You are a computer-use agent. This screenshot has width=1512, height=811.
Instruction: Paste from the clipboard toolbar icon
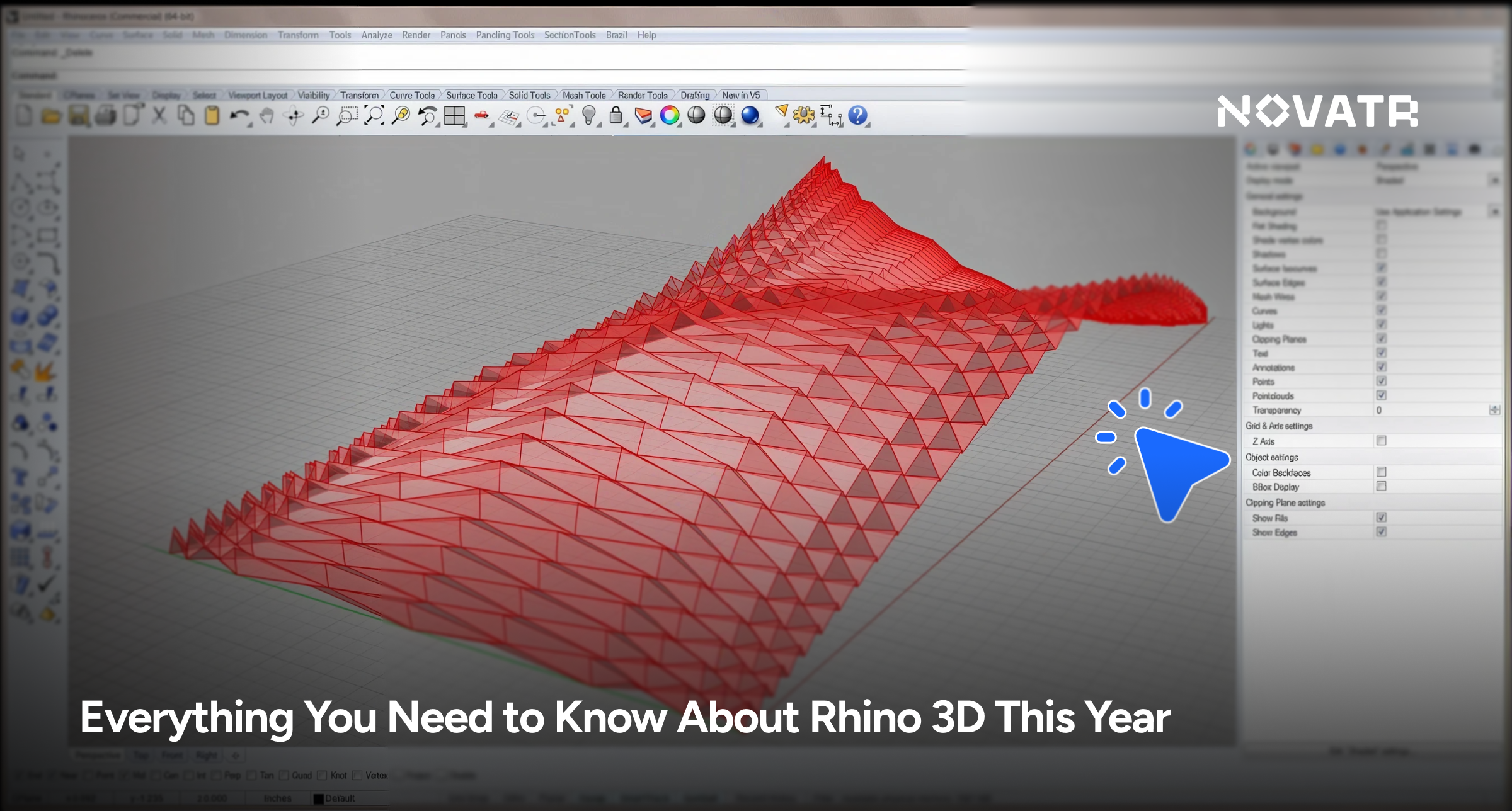(x=212, y=116)
